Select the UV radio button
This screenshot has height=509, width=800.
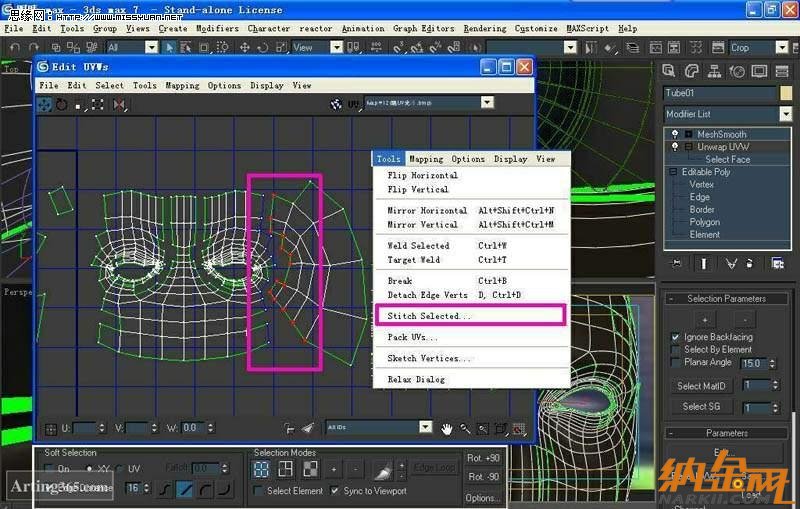click(119, 468)
